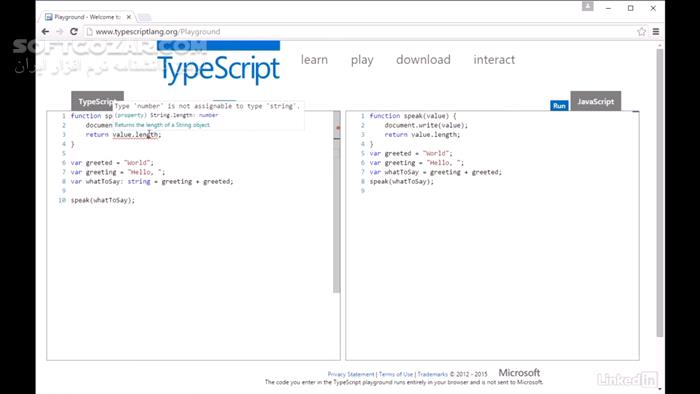Maximize the browser window
Viewport: 700px width, 394px height.
(631, 8)
